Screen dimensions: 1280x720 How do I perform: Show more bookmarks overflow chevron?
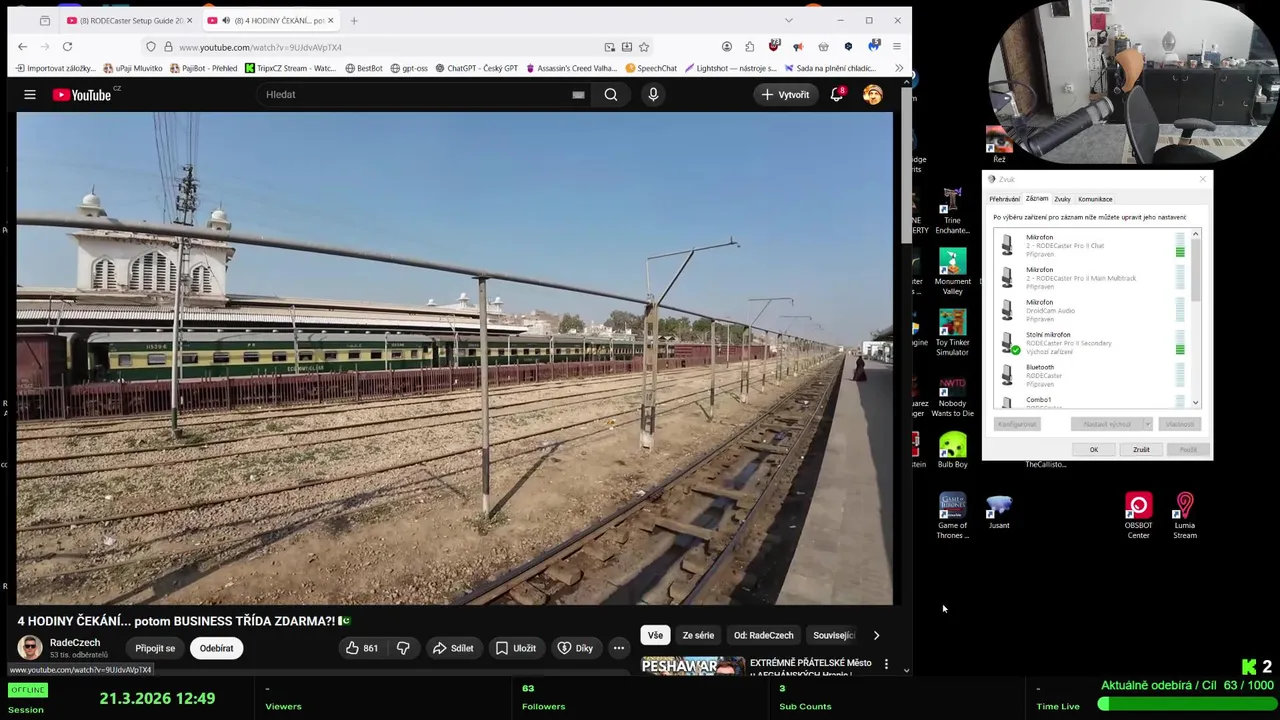(898, 68)
